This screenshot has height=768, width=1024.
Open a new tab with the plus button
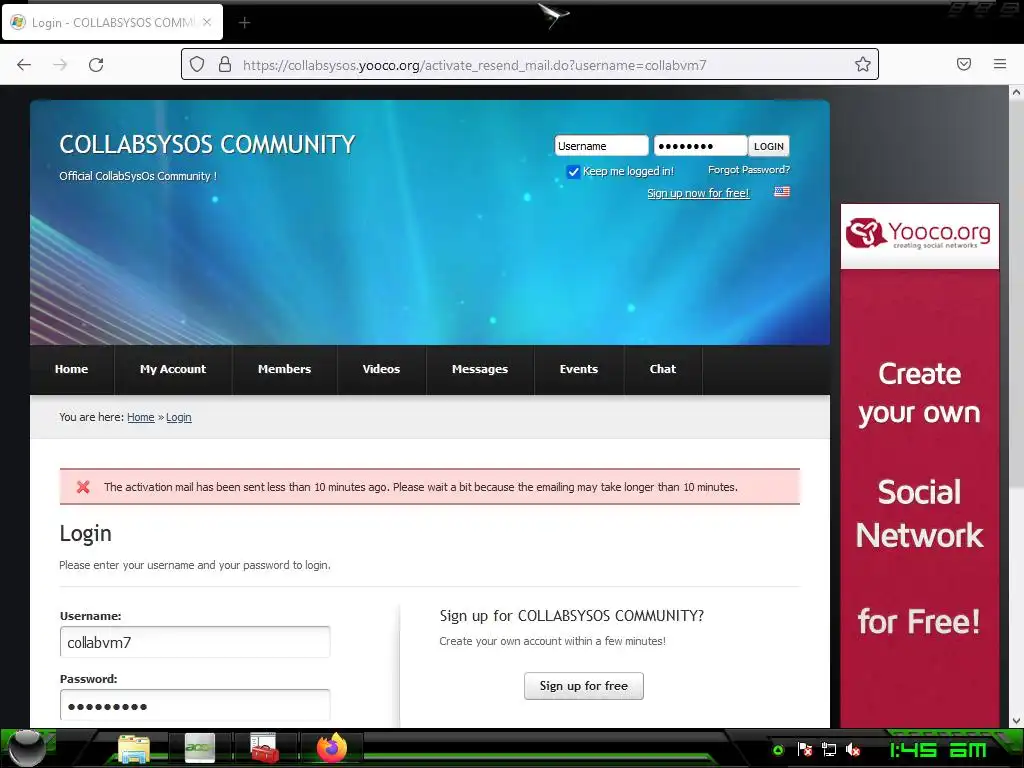coord(244,23)
